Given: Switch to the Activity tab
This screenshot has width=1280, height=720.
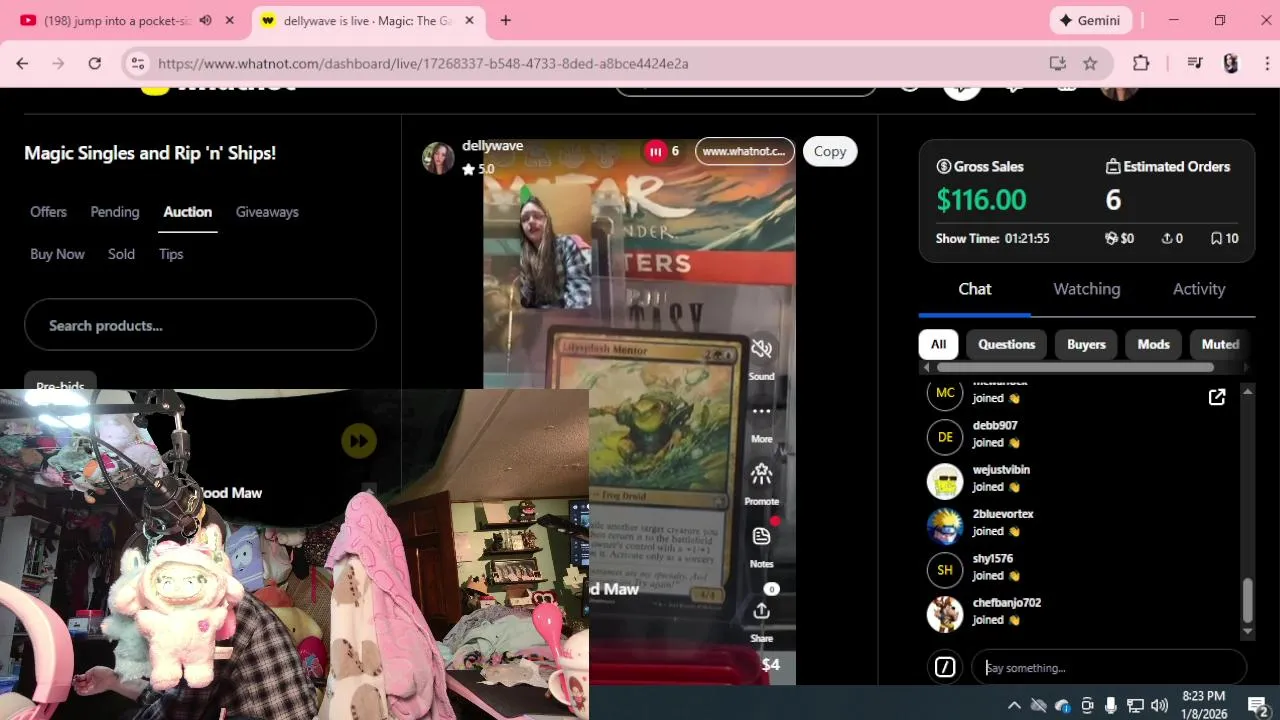Looking at the screenshot, I should 1199,289.
